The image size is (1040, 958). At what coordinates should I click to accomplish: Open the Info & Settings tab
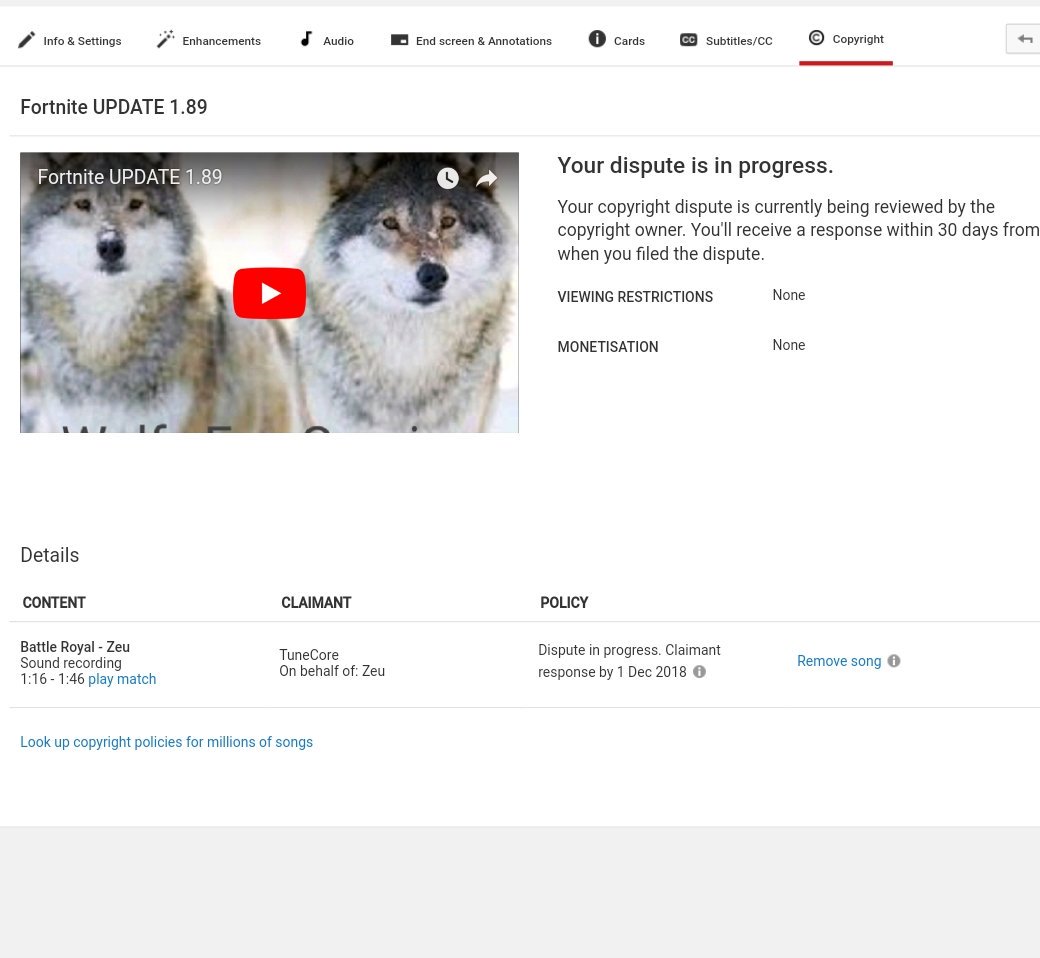tap(70, 40)
